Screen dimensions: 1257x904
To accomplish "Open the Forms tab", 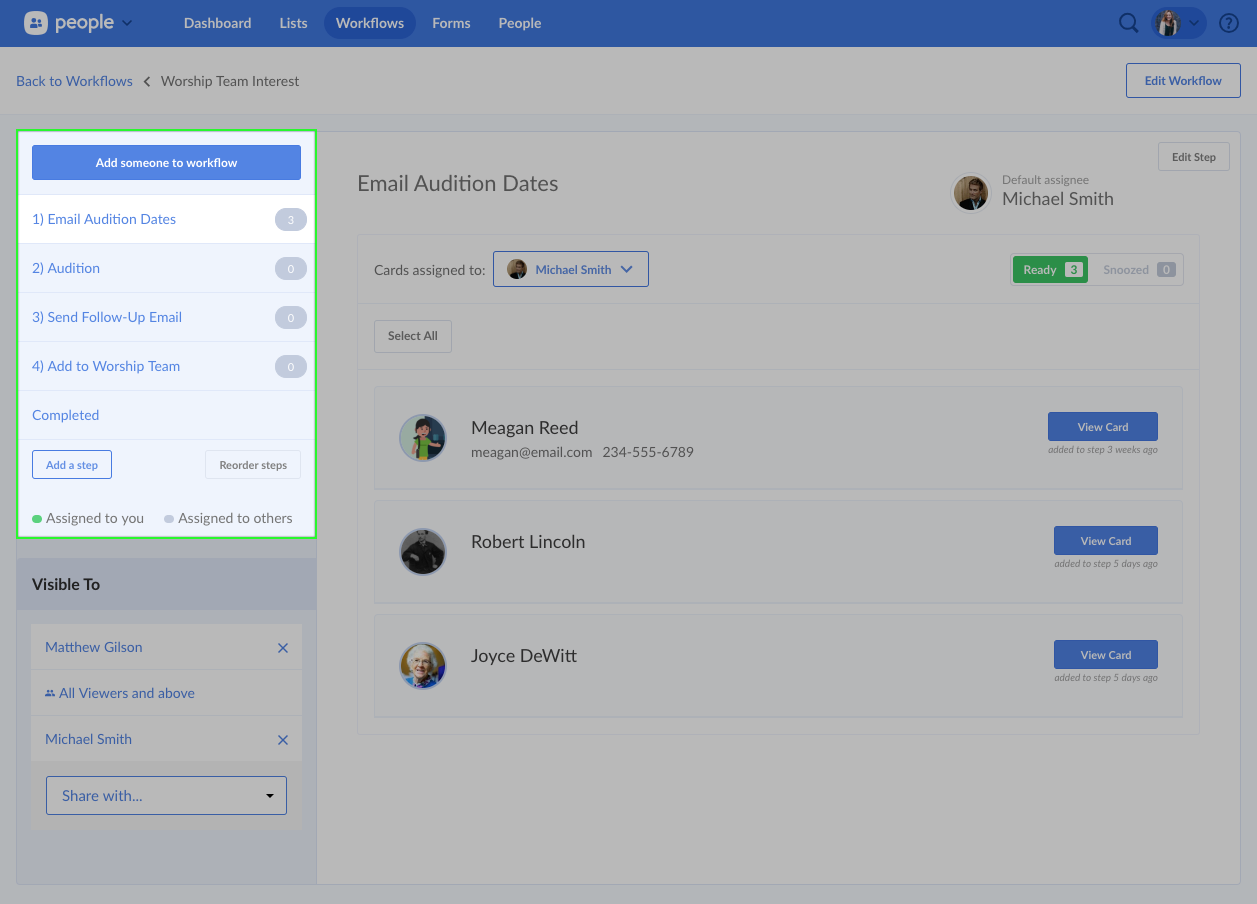I will [x=451, y=23].
